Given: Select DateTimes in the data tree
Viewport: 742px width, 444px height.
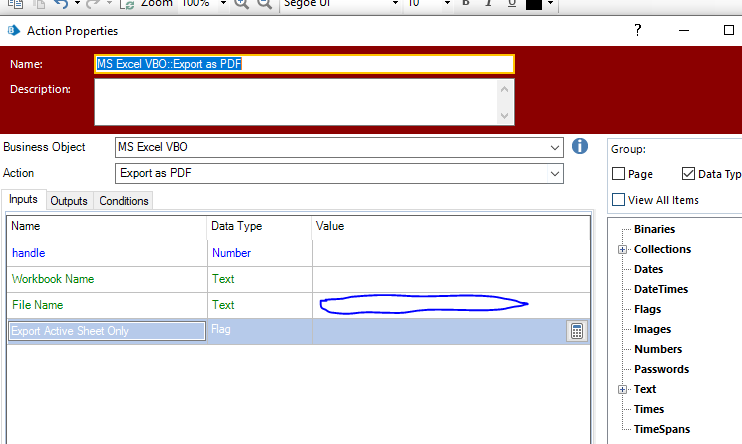Looking at the screenshot, I should click(661, 289).
